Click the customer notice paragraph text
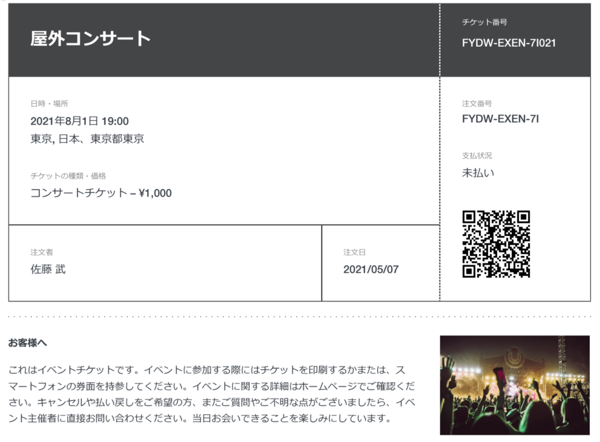 tap(212, 394)
